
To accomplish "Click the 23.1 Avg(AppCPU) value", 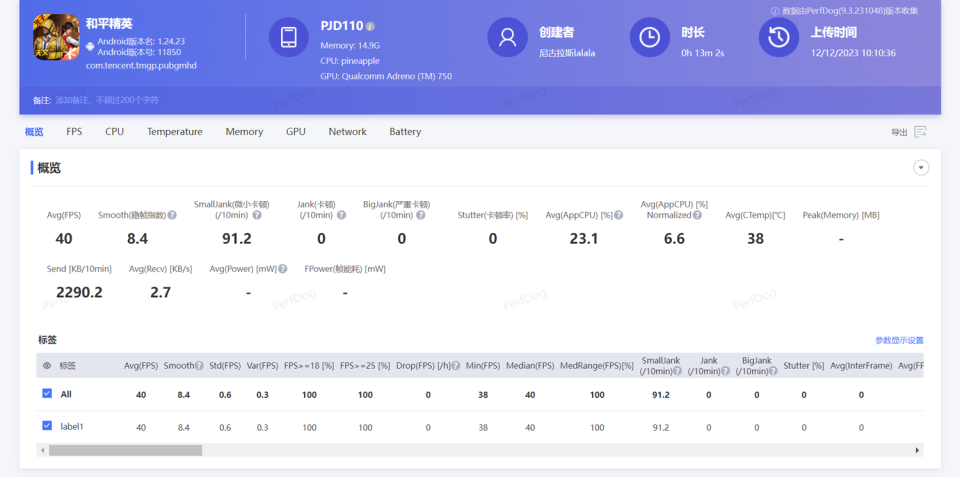I will click(583, 239).
